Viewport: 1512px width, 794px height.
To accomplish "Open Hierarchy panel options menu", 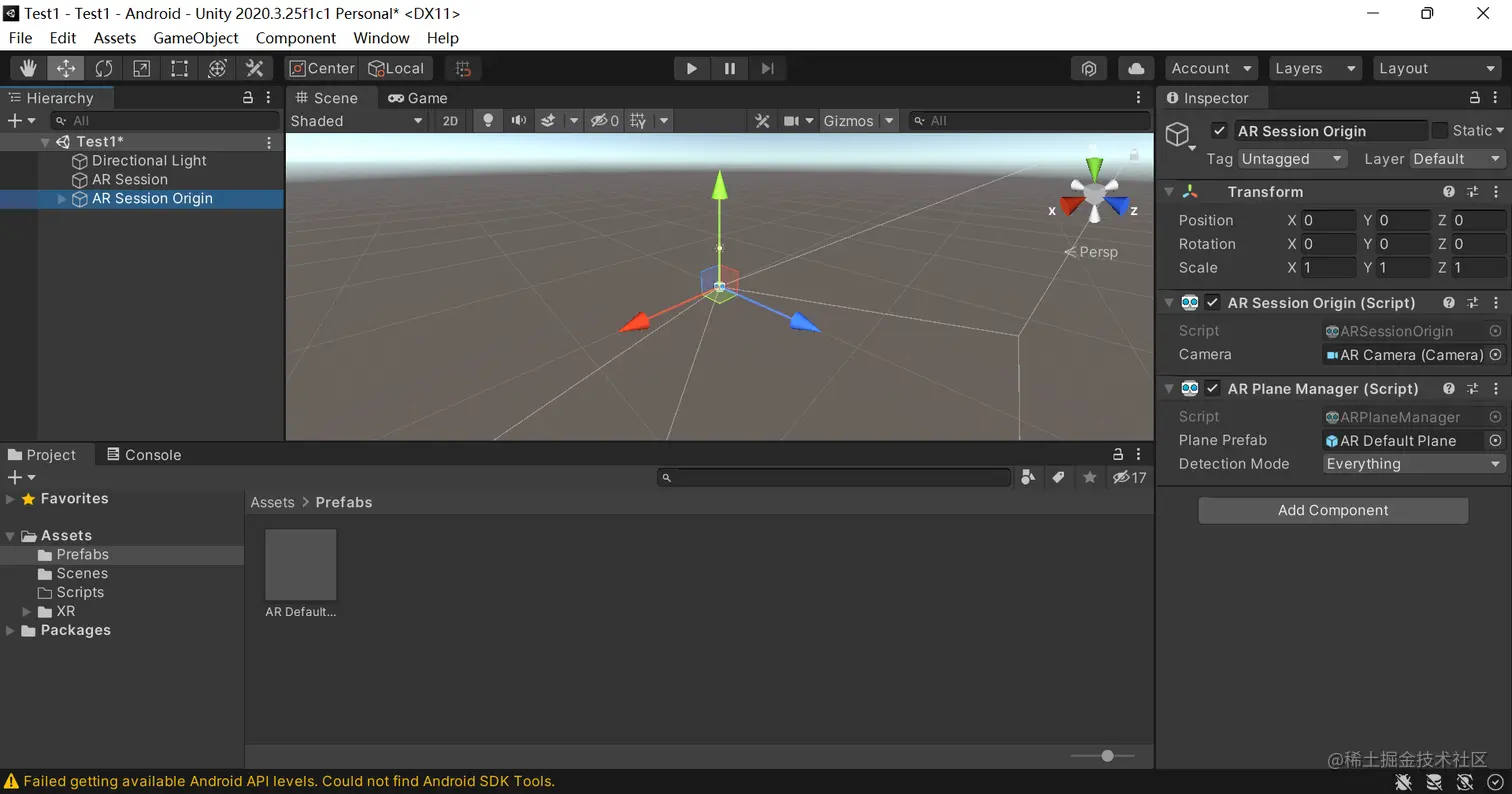I will click(268, 97).
